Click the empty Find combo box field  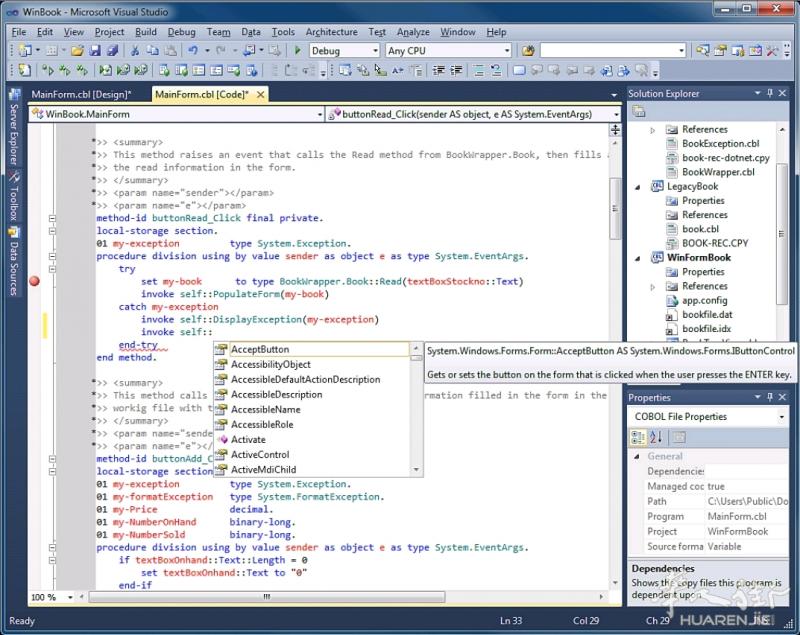tap(608, 50)
